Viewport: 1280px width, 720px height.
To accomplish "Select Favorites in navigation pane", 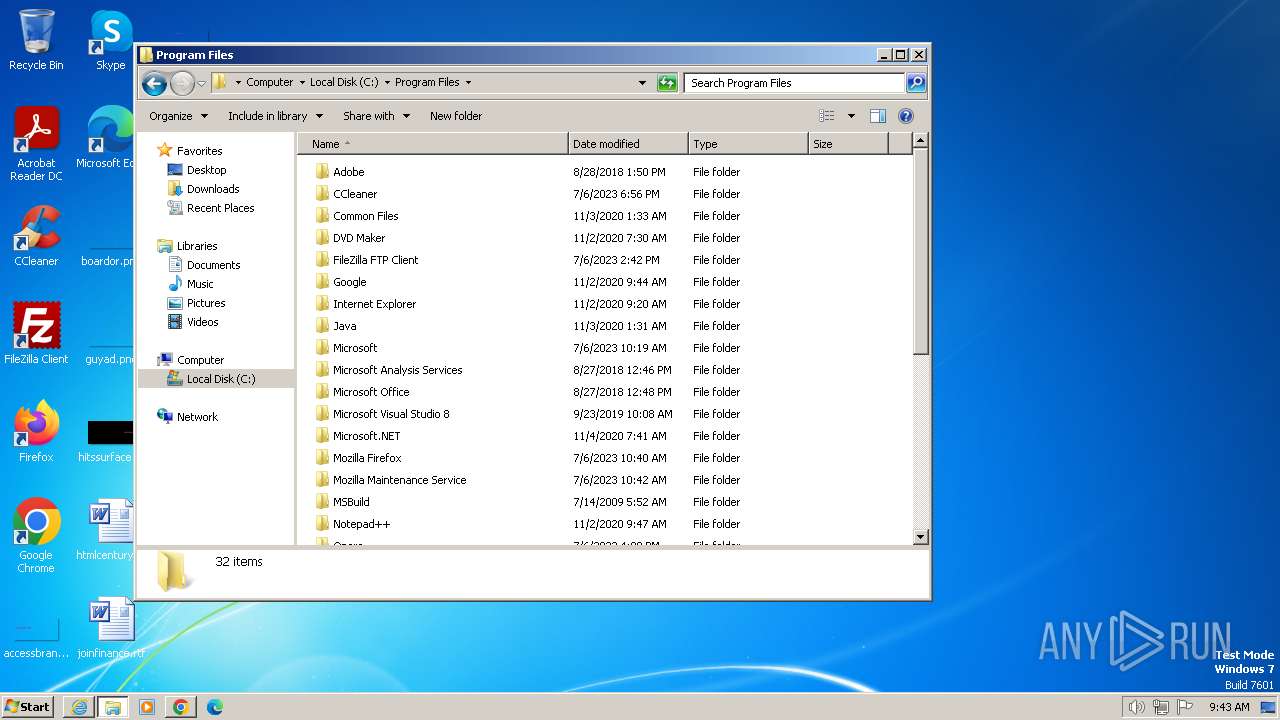I will tap(199, 151).
